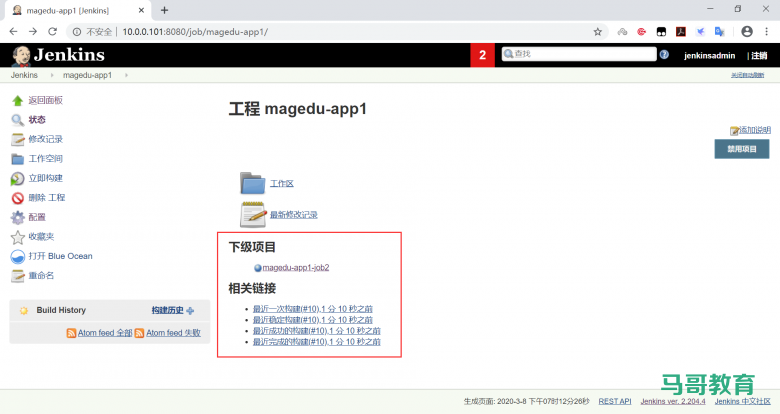Open the Chrome profile avatar icon
Viewport: 780px width, 414px height.
(x=747, y=31)
